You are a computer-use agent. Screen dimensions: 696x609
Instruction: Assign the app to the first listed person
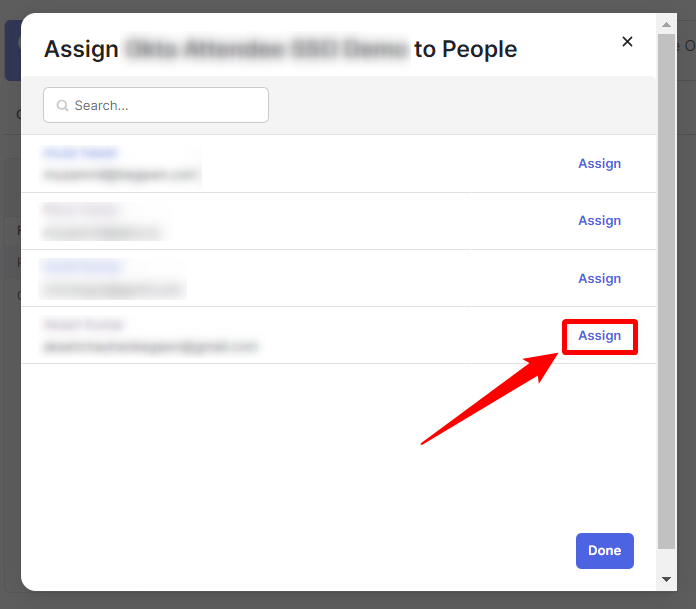click(599, 163)
